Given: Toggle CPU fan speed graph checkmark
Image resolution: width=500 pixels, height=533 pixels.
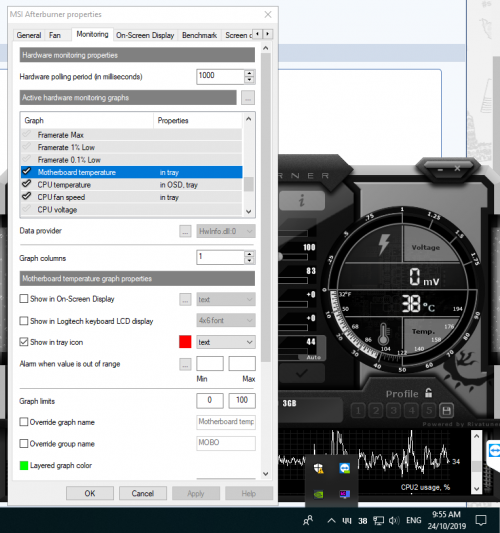Looking at the screenshot, I should (27, 196).
